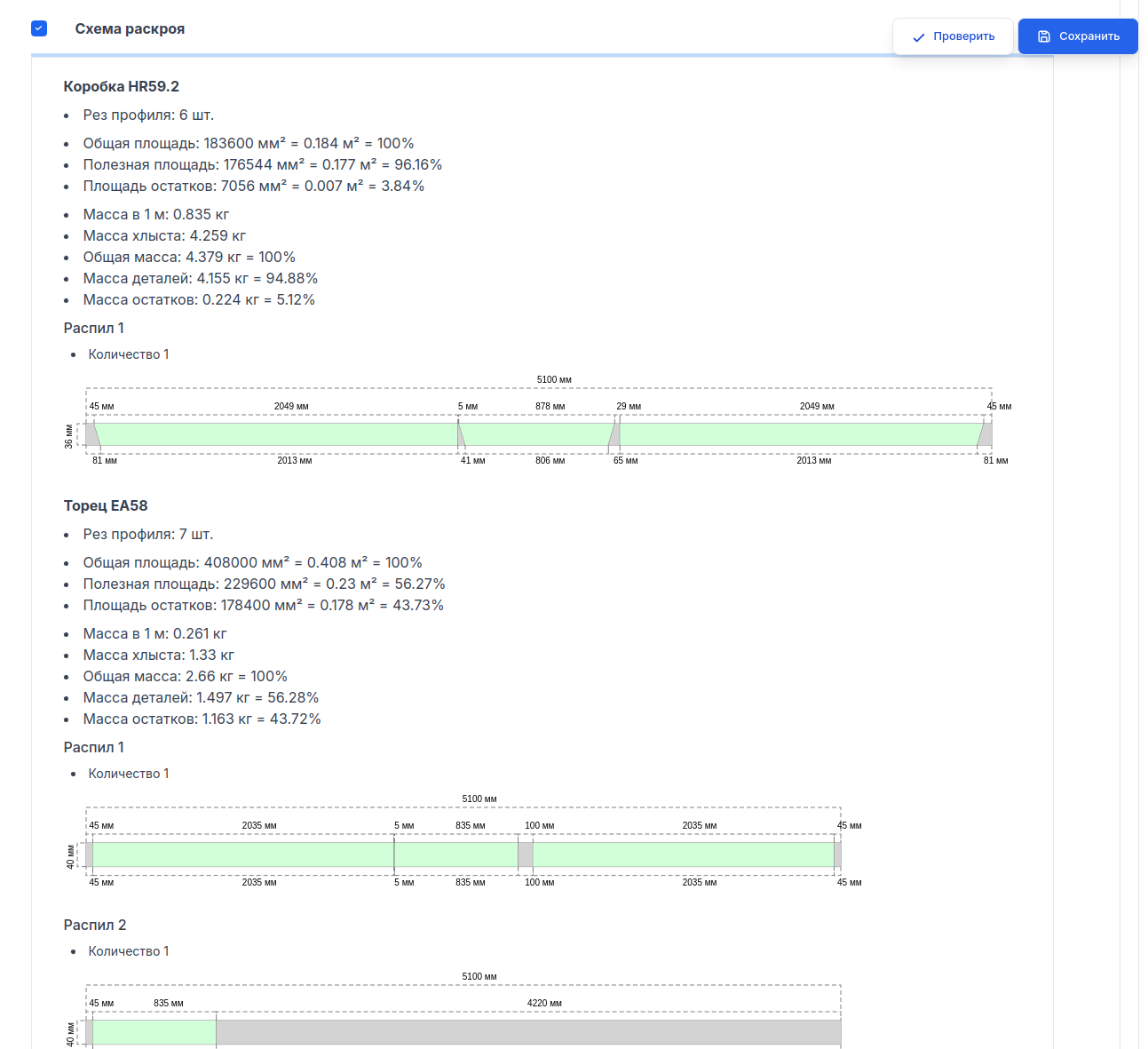Image resolution: width=1148 pixels, height=1049 pixels.
Task: Select right 2049 мм green piece in Коробка diagram
Action: pos(799,434)
